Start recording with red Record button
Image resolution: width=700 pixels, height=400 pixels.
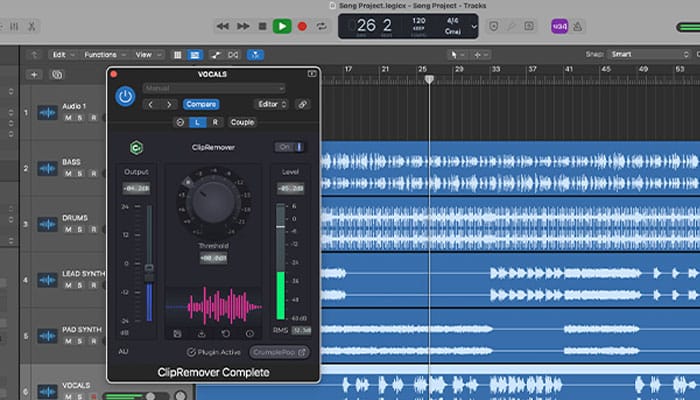coord(302,26)
